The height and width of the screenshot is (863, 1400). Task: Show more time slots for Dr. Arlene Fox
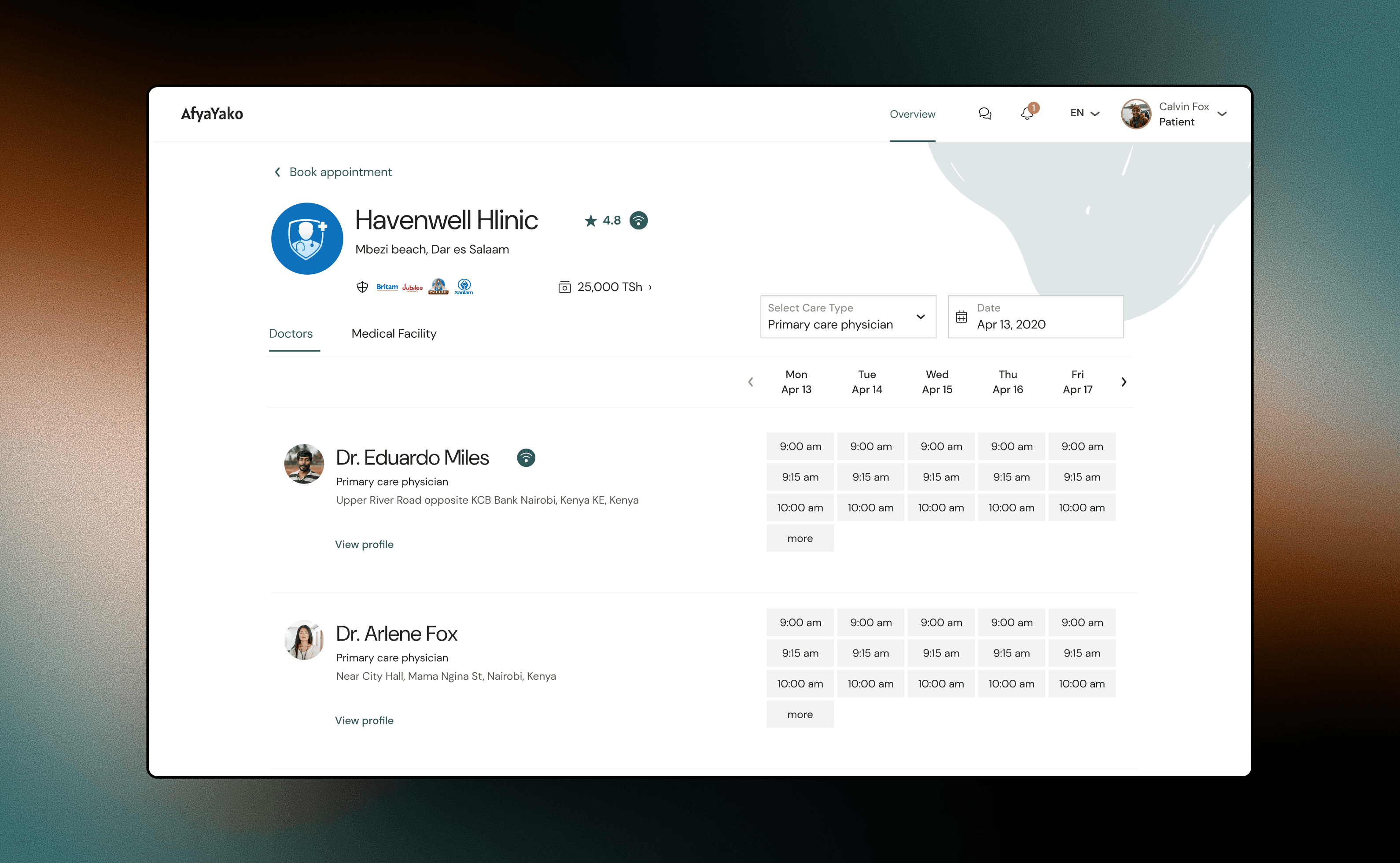(x=799, y=715)
